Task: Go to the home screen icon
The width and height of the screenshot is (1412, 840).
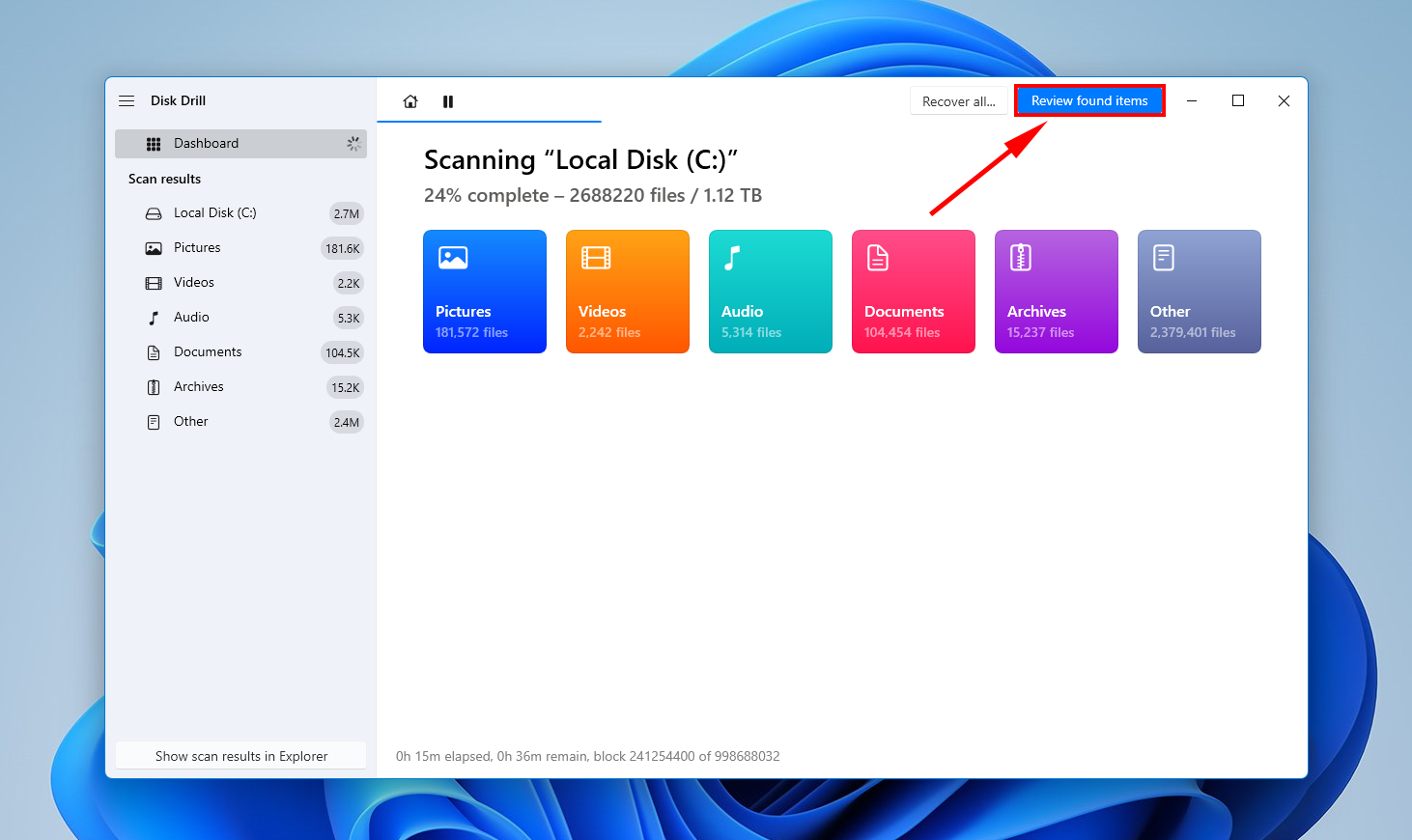Action: click(410, 101)
